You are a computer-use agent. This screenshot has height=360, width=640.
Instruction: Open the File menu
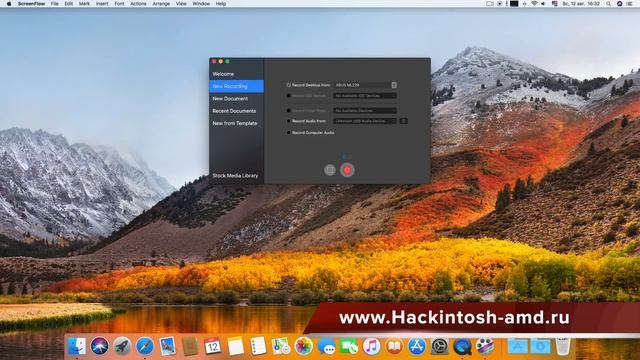pyautogui.click(x=55, y=4)
